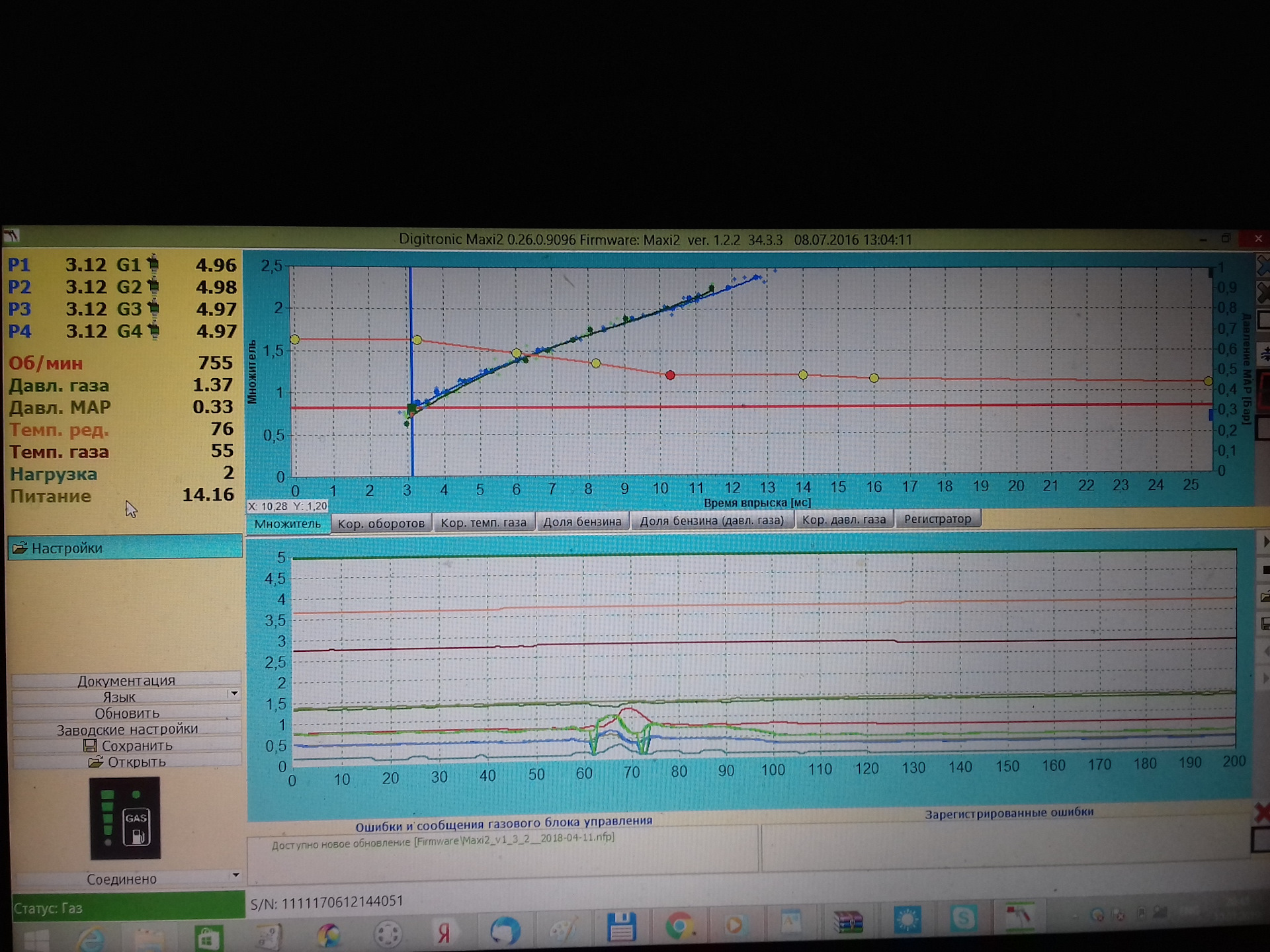Image resolution: width=1270 pixels, height=952 pixels.
Task: Open Yandex icon in taskbar
Action: [443, 934]
